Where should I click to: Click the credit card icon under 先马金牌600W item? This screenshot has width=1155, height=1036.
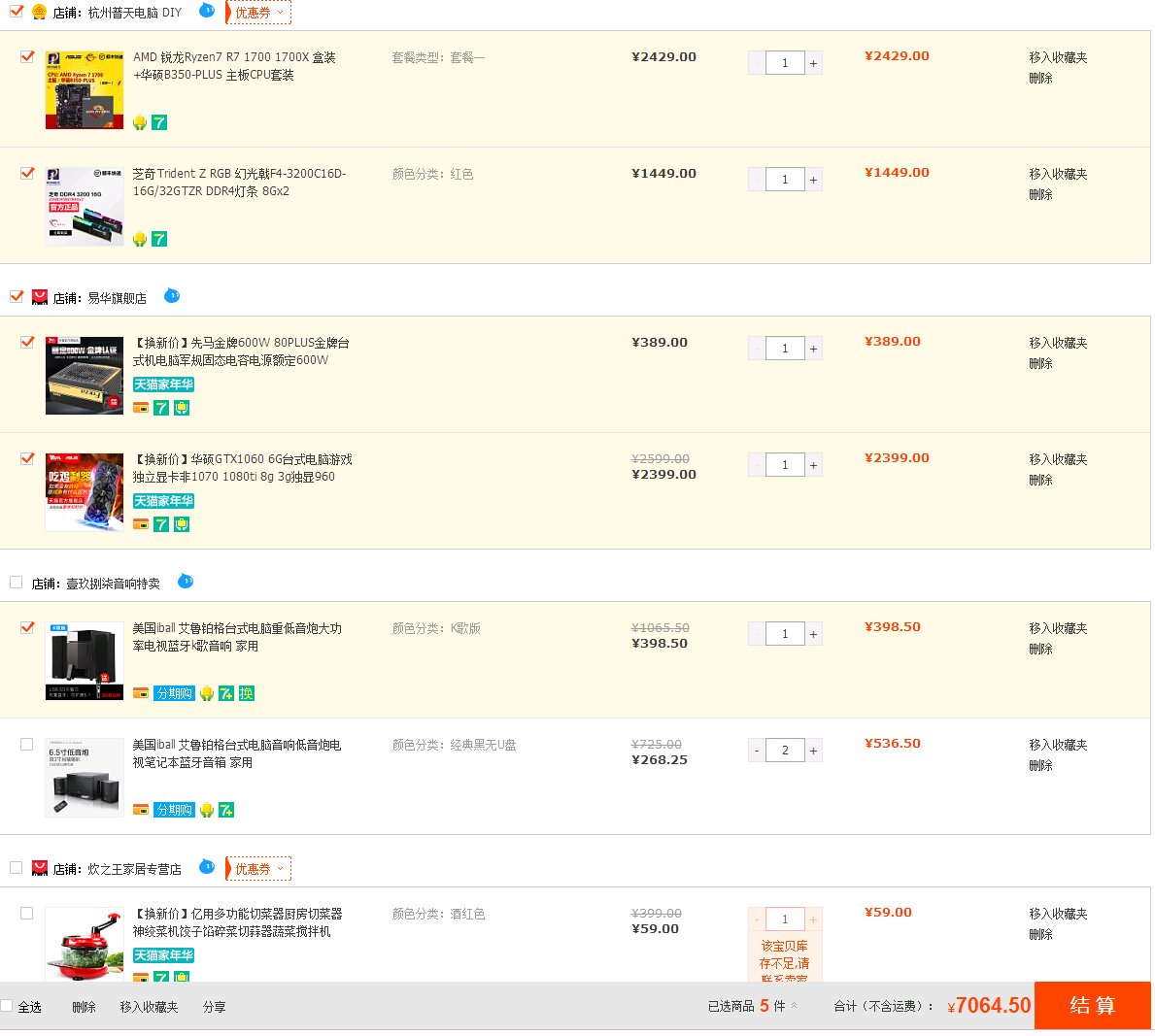pyautogui.click(x=141, y=408)
